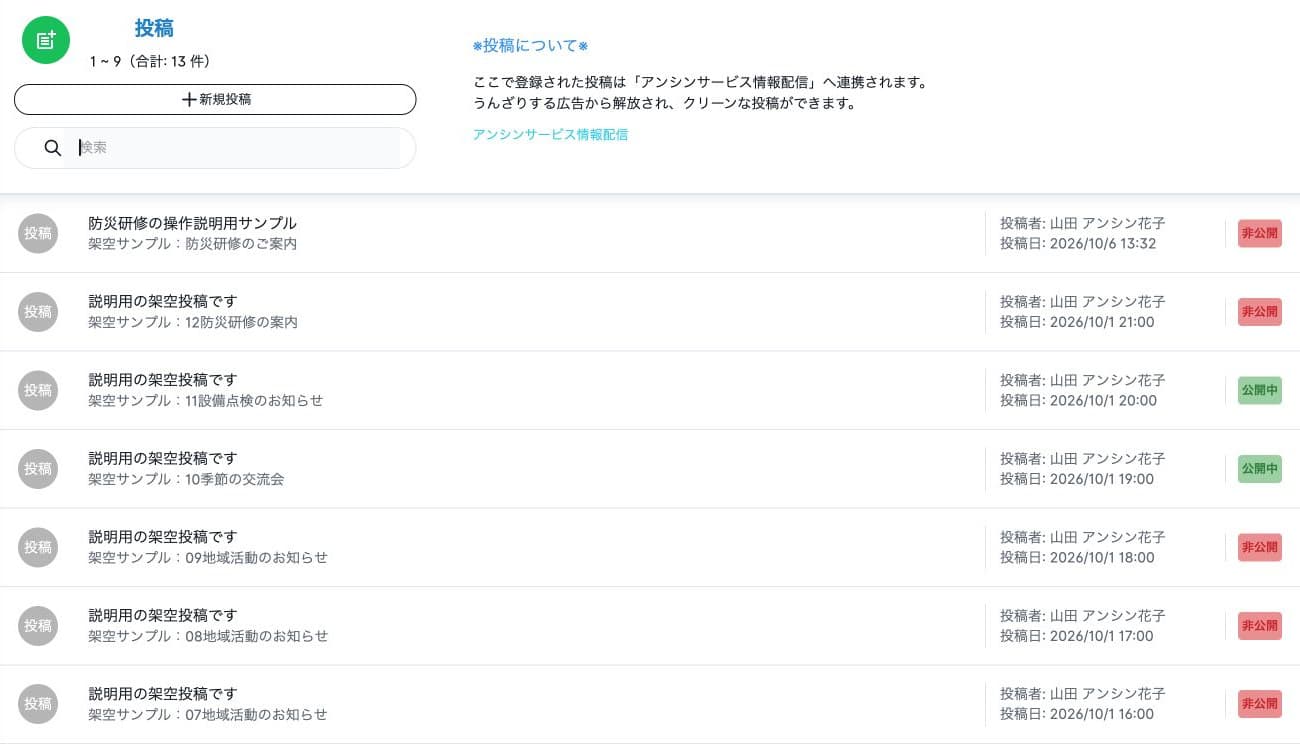
Task: Toggle 非公開 badge on the 12防災研修の案内 row
Action: [1260, 312]
